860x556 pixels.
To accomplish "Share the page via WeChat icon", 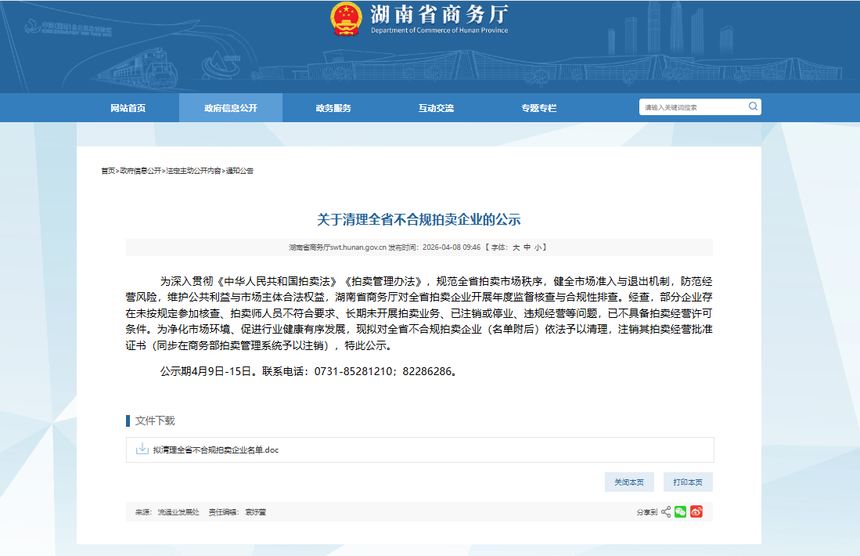I will (x=681, y=512).
